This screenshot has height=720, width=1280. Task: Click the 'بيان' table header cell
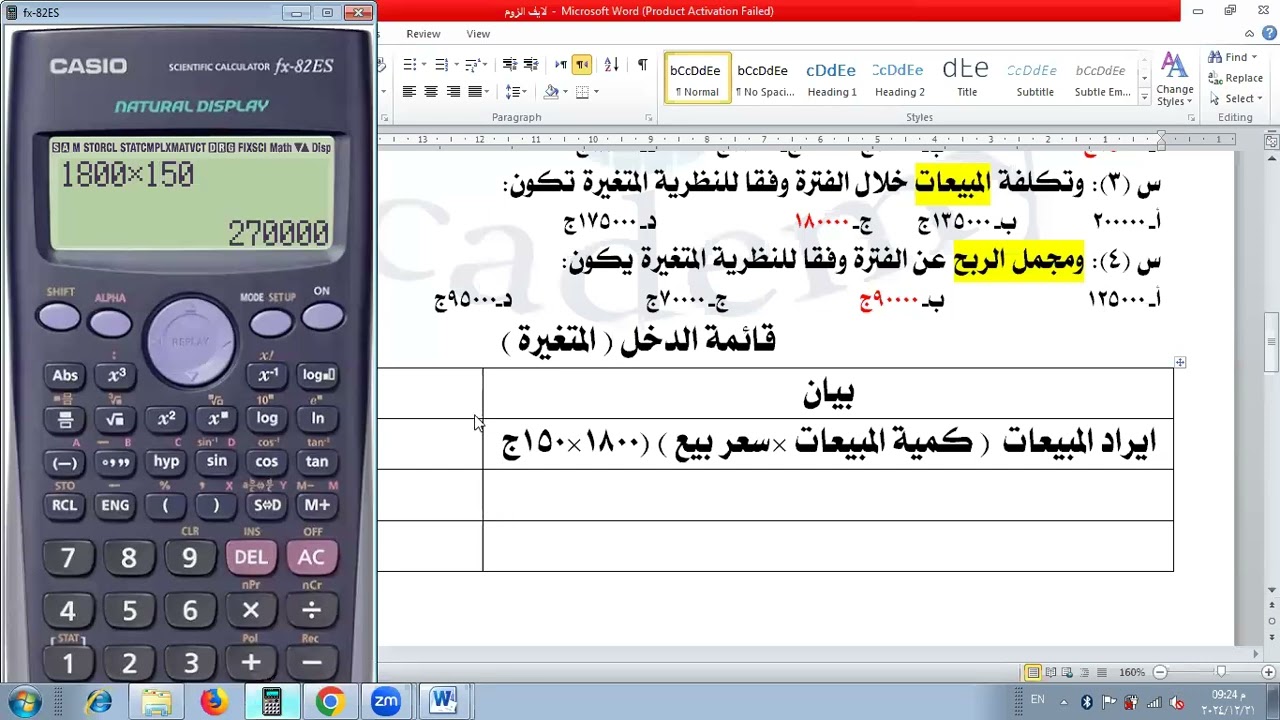[828, 393]
